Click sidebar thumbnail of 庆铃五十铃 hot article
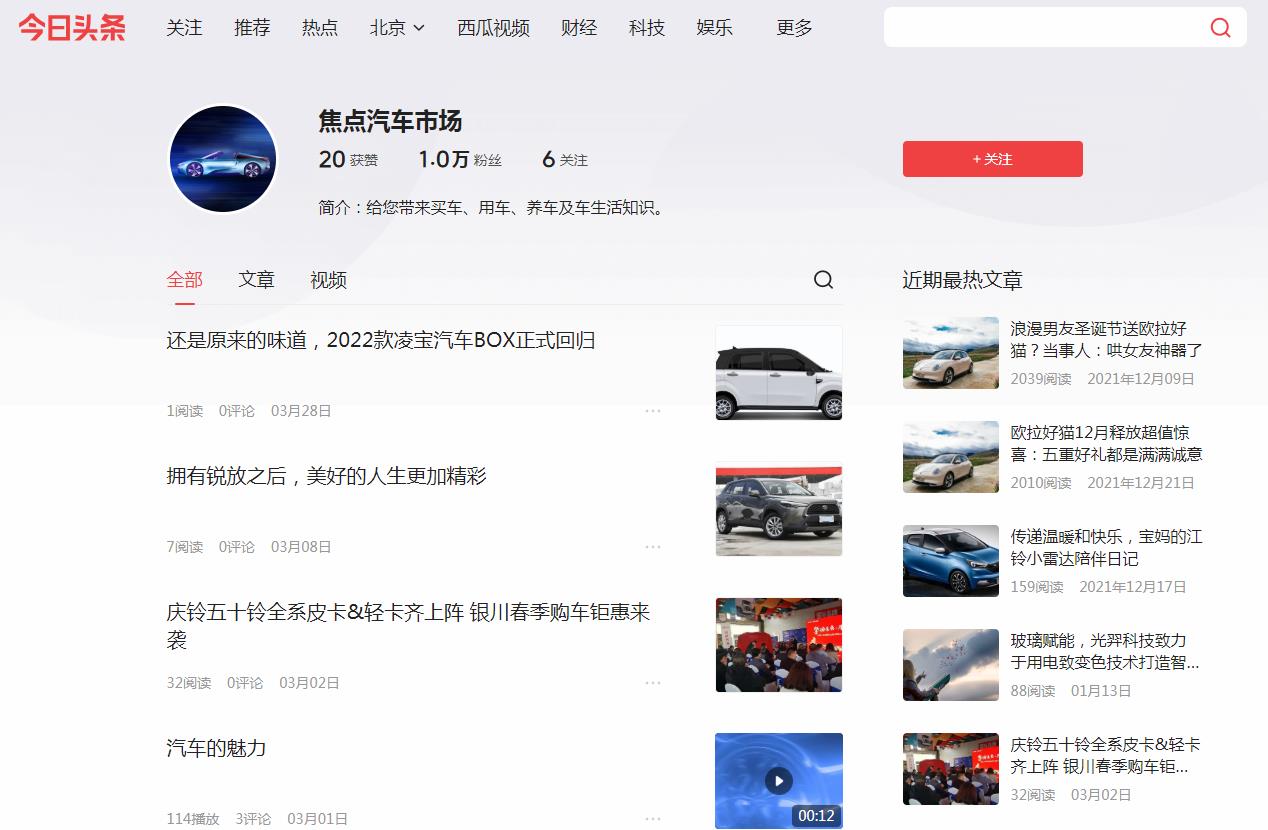 (x=951, y=769)
